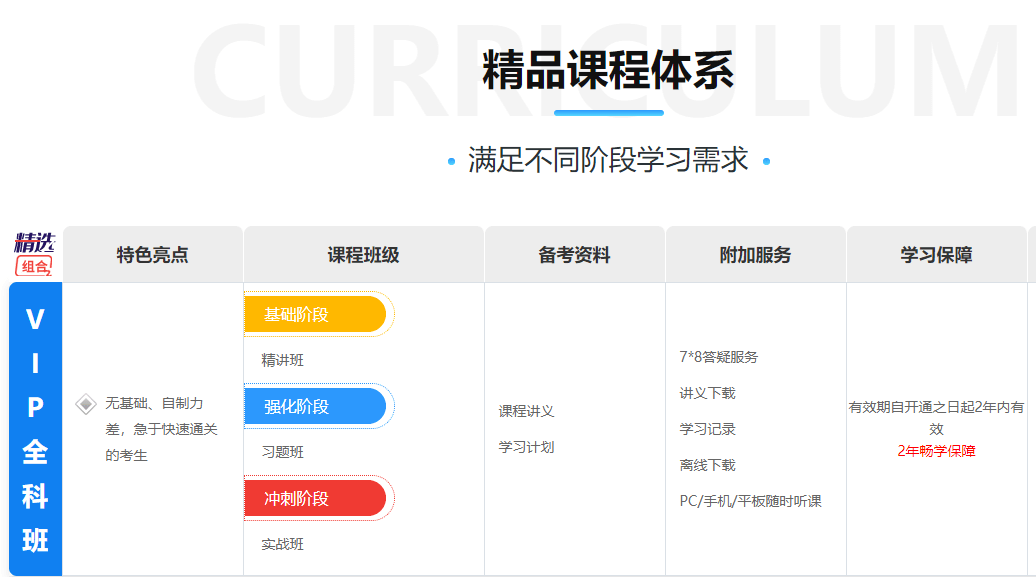Click the red 2年畅学保障 text

(936, 451)
